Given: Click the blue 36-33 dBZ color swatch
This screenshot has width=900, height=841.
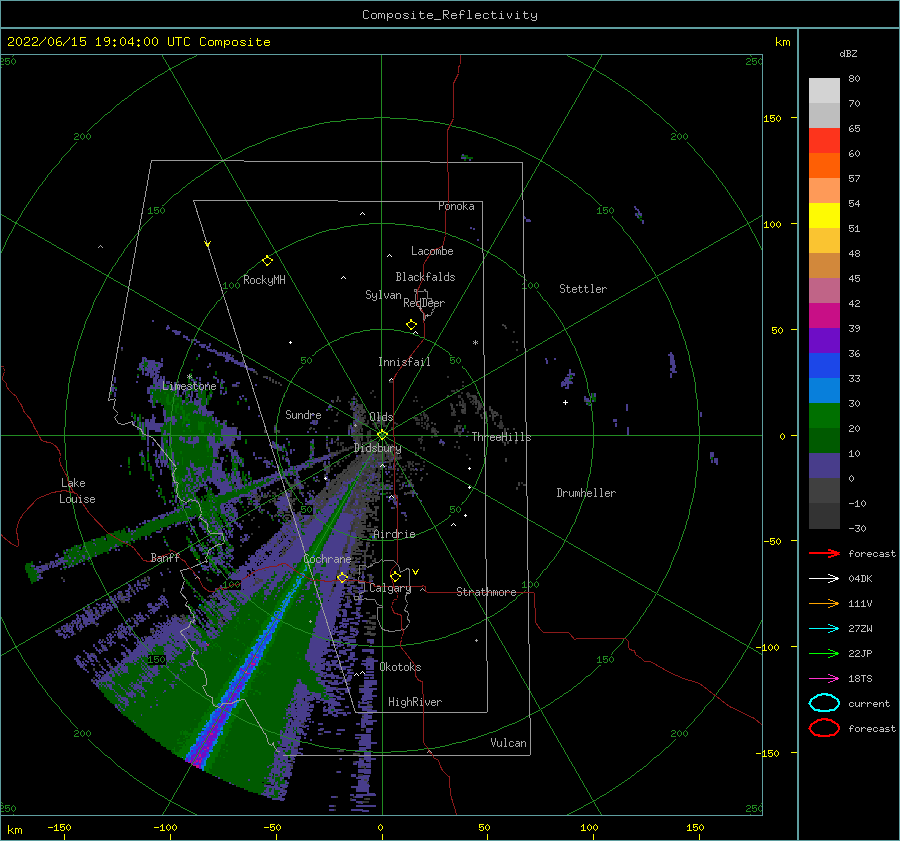Looking at the screenshot, I should [824, 366].
